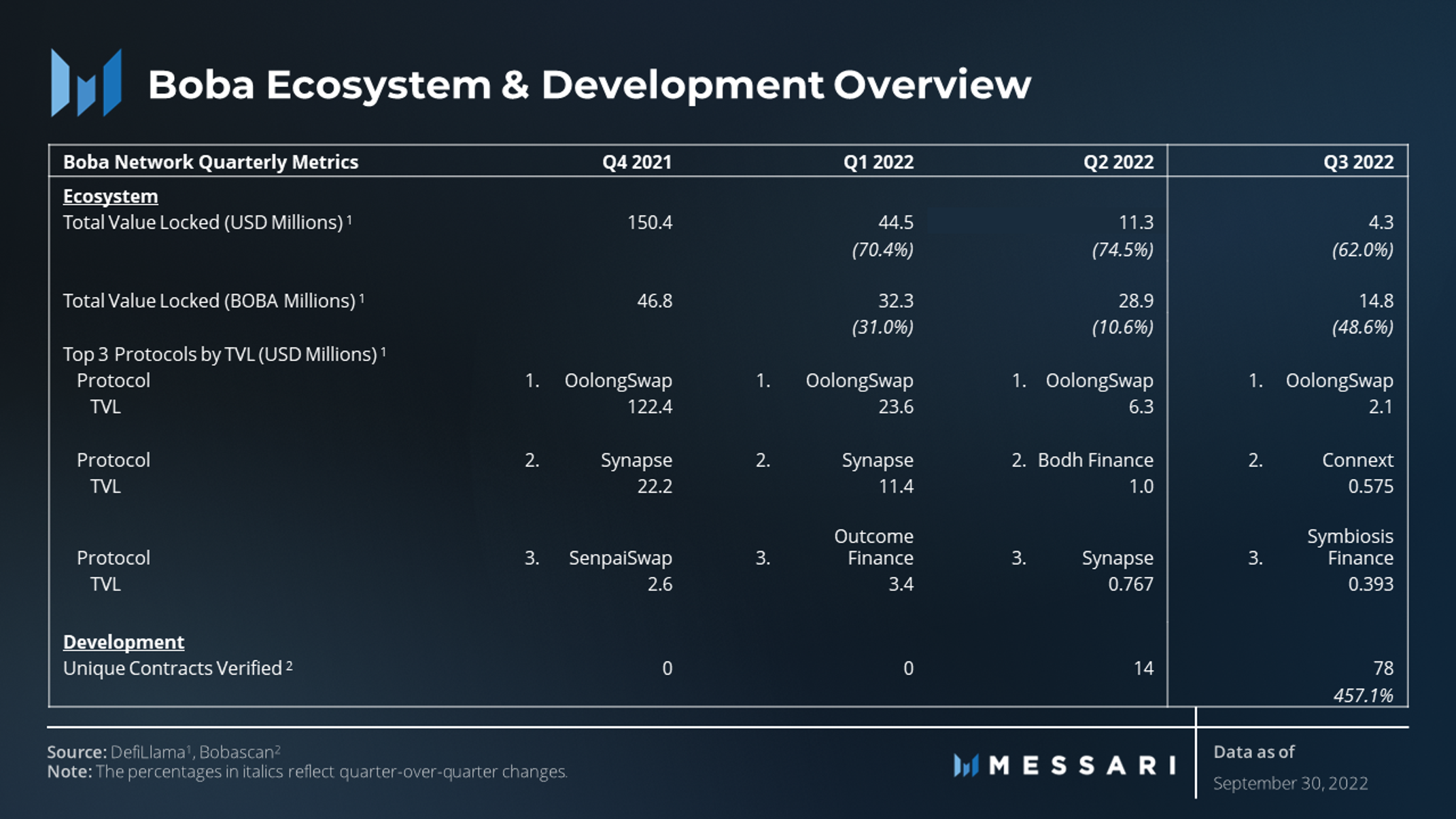Click the underlined Ecosystem section heading
The width and height of the screenshot is (1456, 819).
110,196
